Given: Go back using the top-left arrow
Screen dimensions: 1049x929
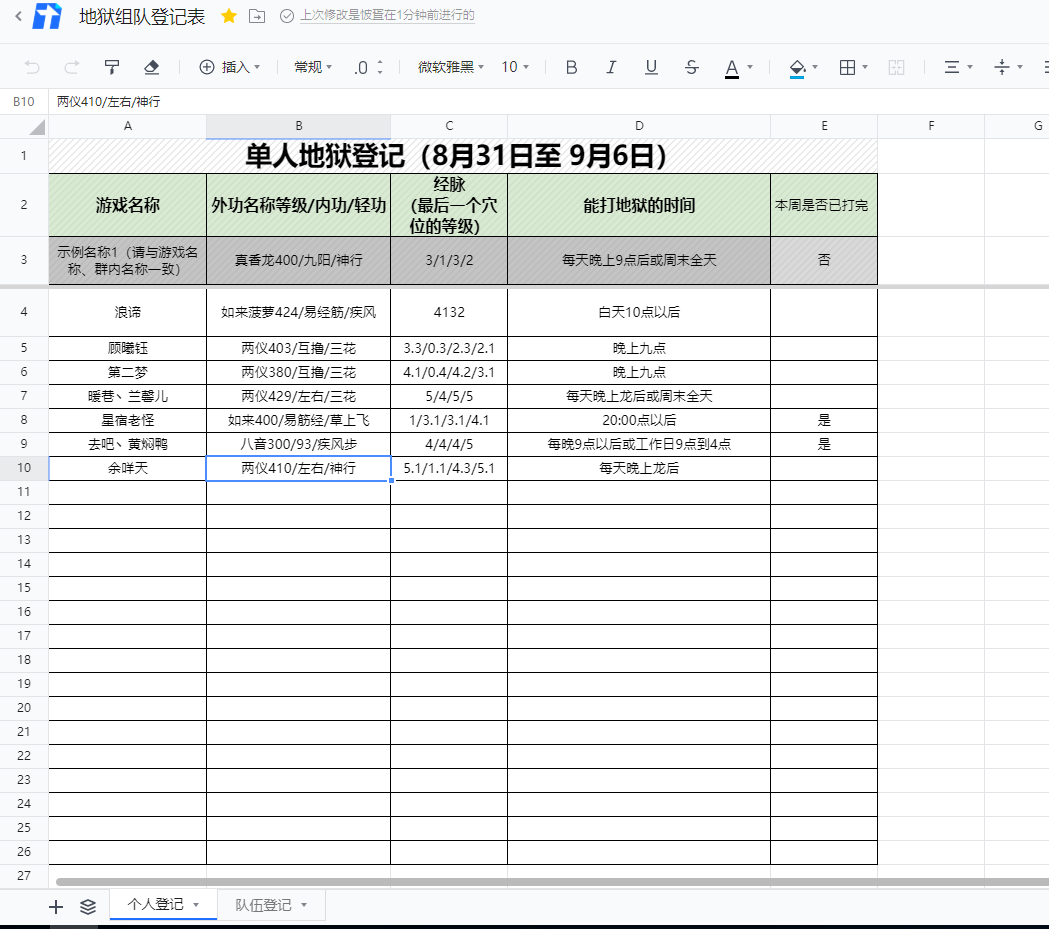Looking at the screenshot, I should click(17, 16).
